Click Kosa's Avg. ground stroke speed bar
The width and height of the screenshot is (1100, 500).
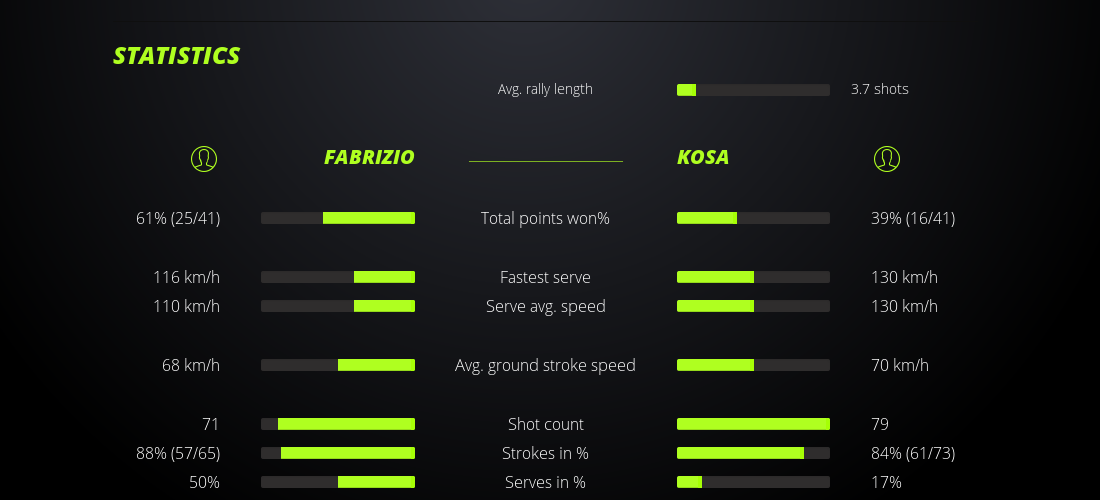(753, 365)
